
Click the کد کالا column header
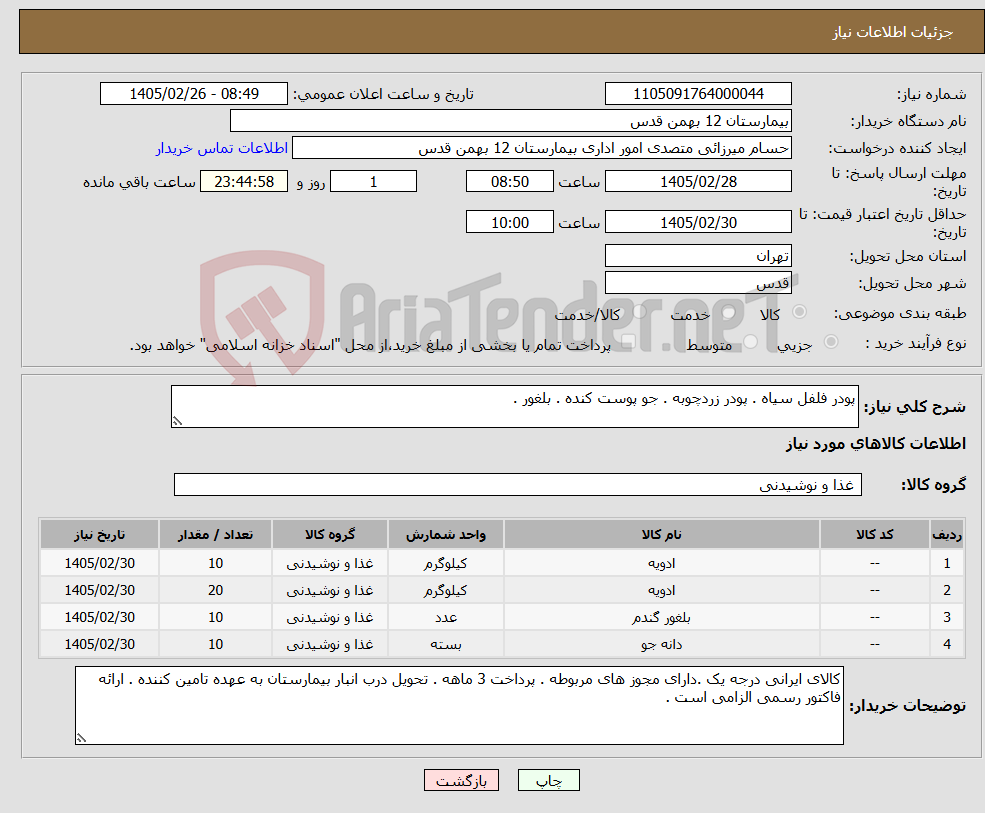[x=874, y=535]
